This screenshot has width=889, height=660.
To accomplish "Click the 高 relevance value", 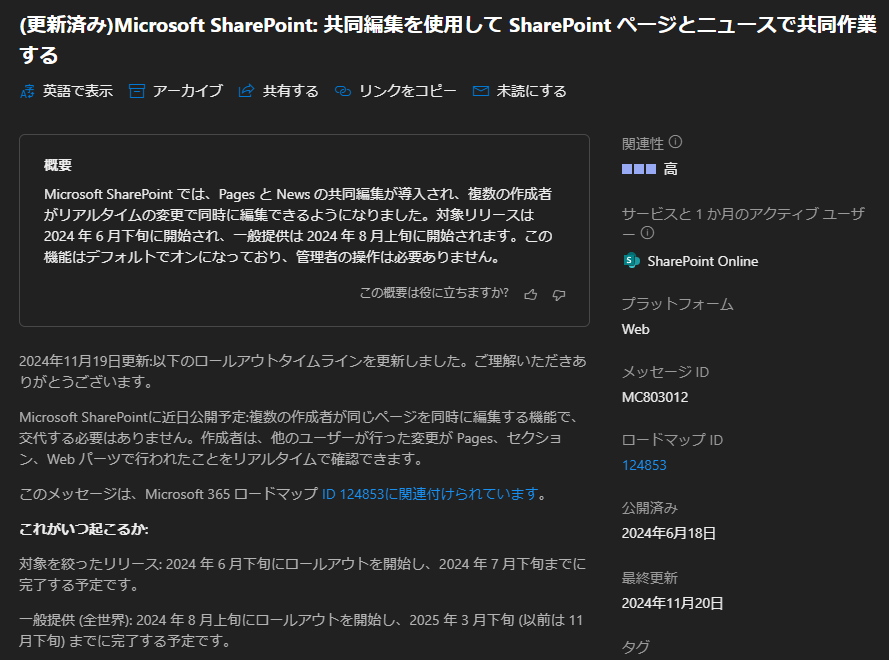I will pyautogui.click(x=671, y=169).
